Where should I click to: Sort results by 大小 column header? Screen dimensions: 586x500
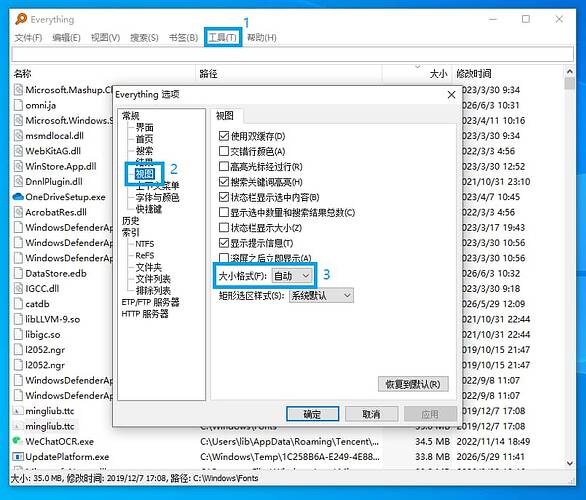(x=417, y=74)
